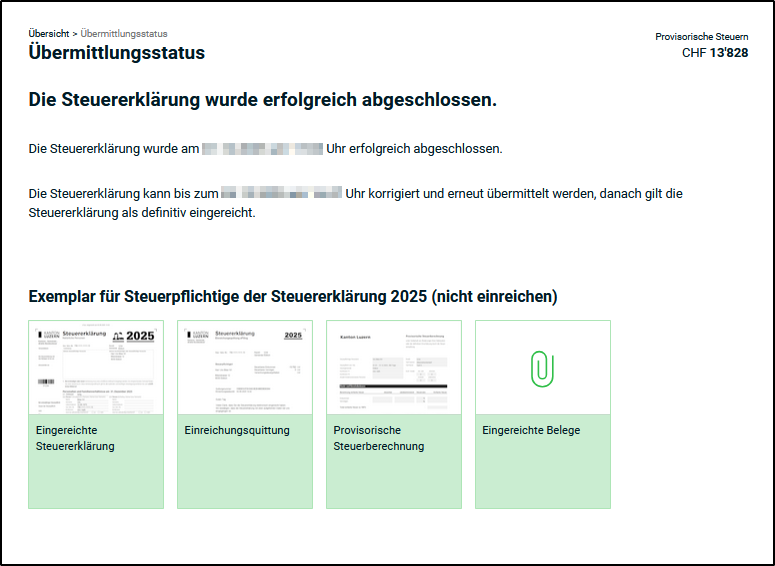Click the breadcrumb separator arrow after Übersicht

[75, 34]
